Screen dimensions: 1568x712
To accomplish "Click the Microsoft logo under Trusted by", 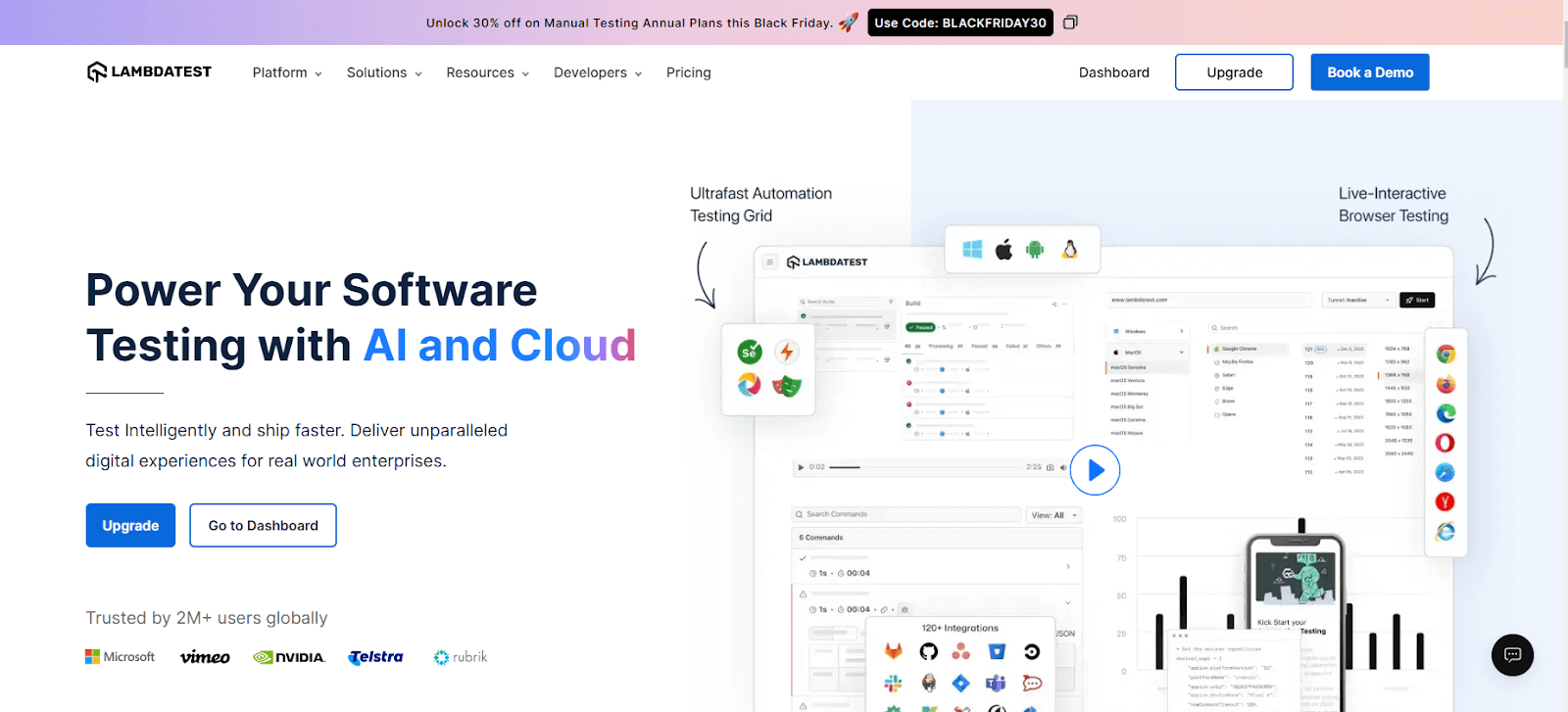I will 121,657.
